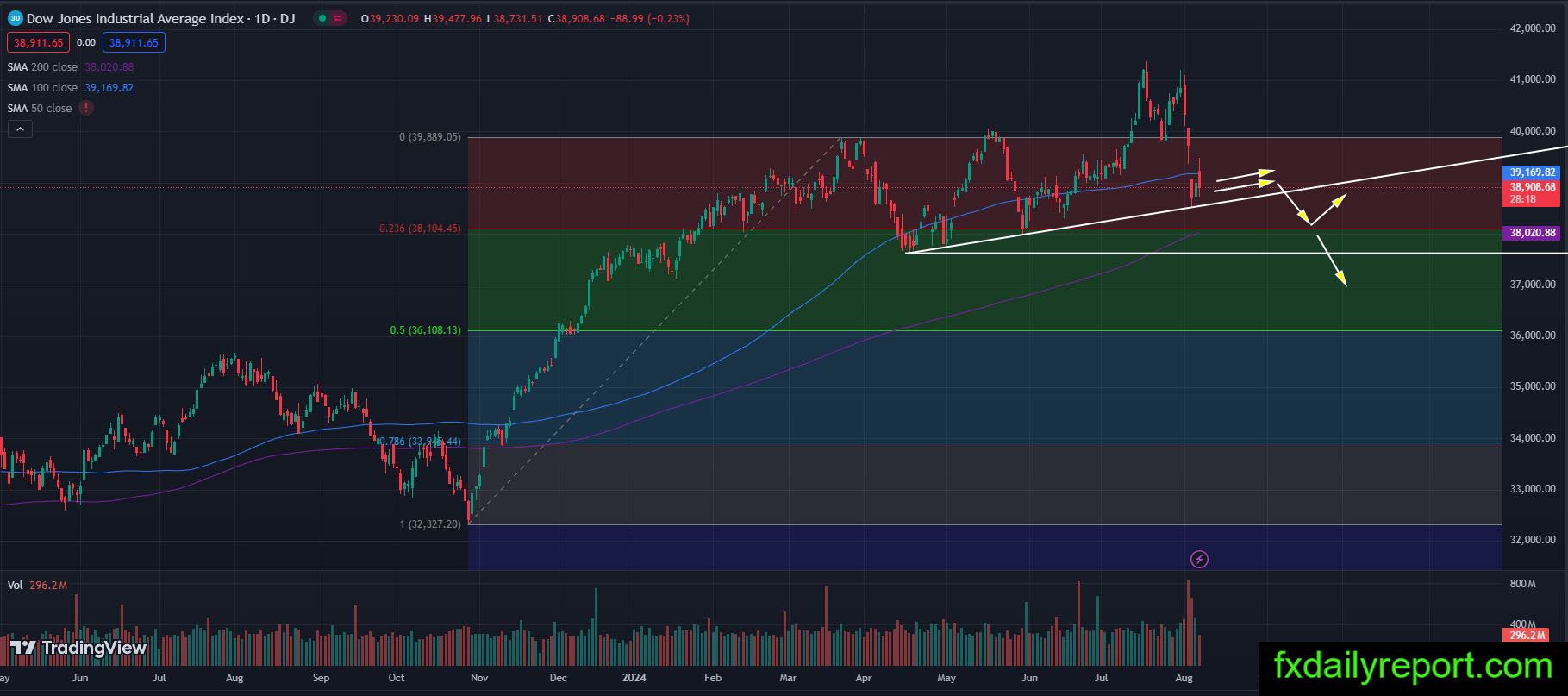Click the 36,000.00 price scale label
This screenshot has height=696, width=1568.
[1533, 335]
